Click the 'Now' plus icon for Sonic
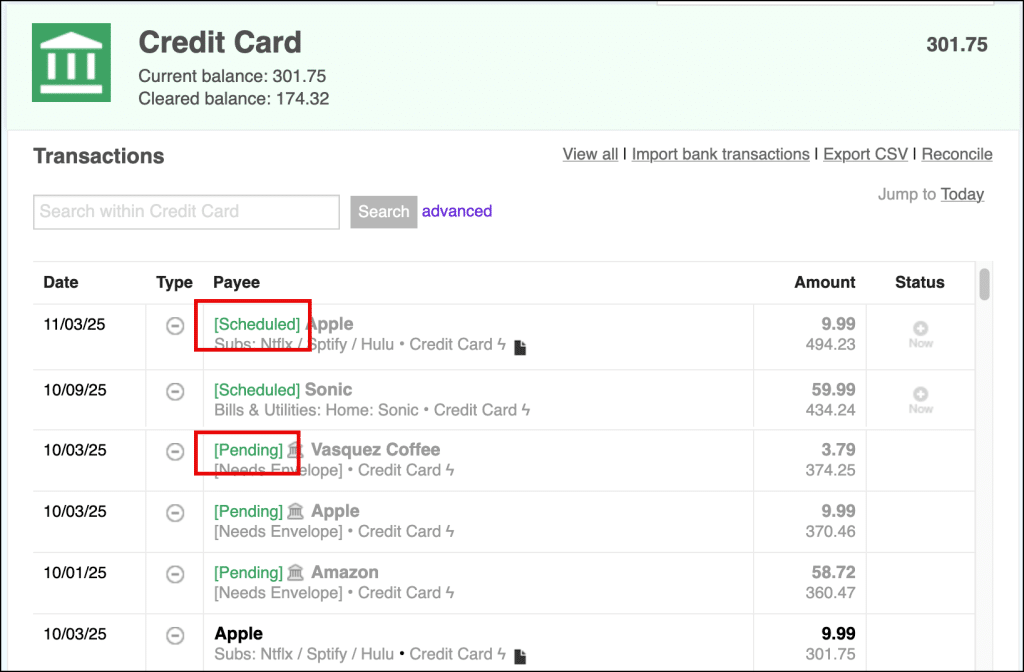This screenshot has width=1024, height=672. [x=920, y=396]
